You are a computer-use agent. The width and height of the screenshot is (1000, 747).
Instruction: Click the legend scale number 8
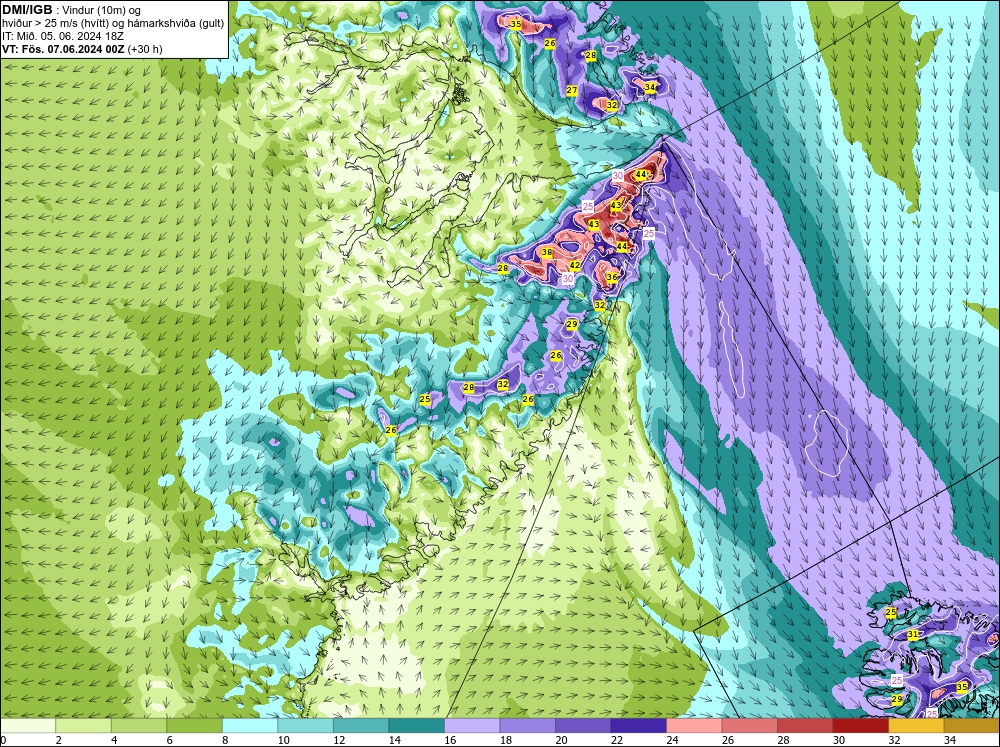point(225,740)
